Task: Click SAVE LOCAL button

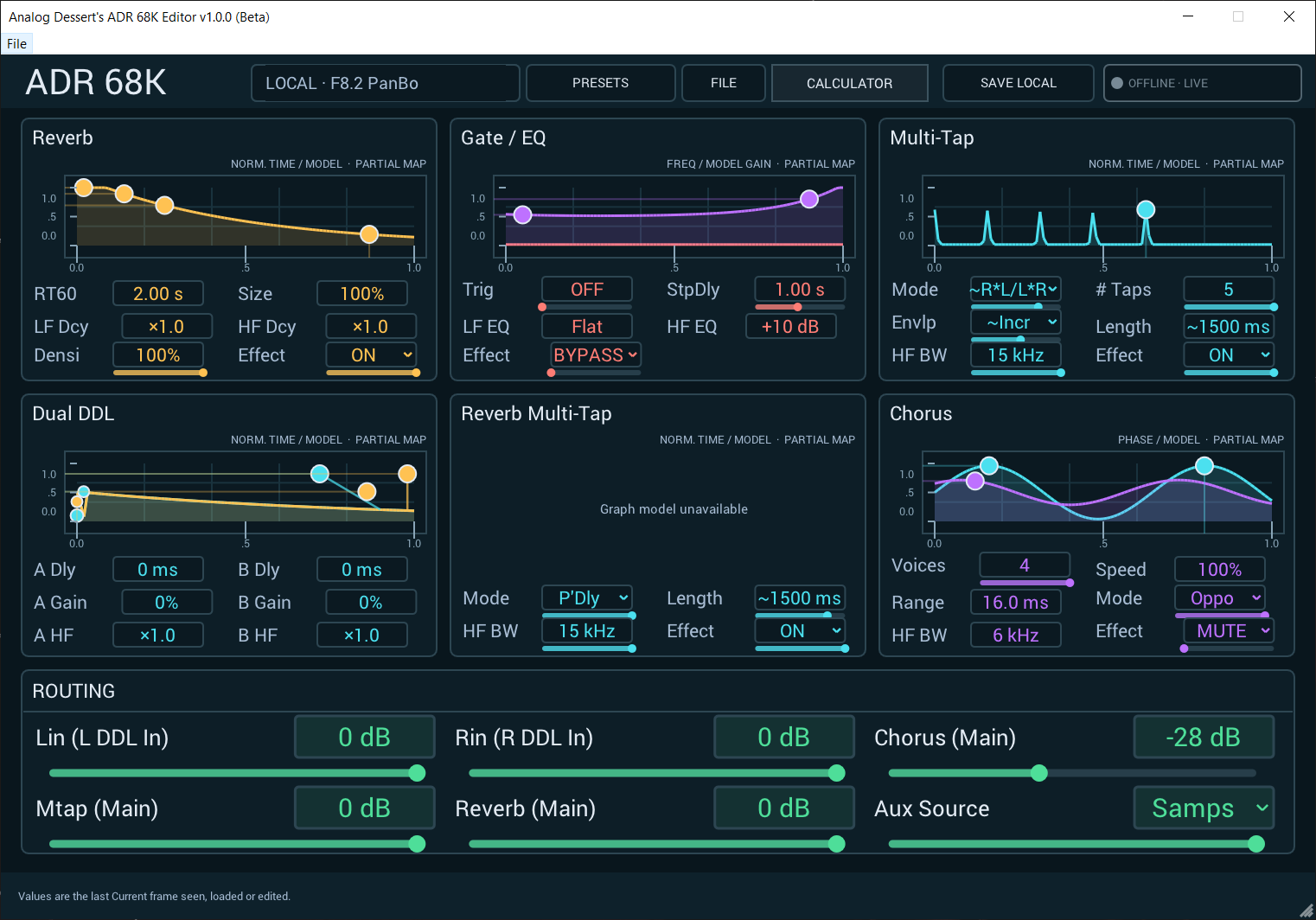Action: (x=1018, y=83)
